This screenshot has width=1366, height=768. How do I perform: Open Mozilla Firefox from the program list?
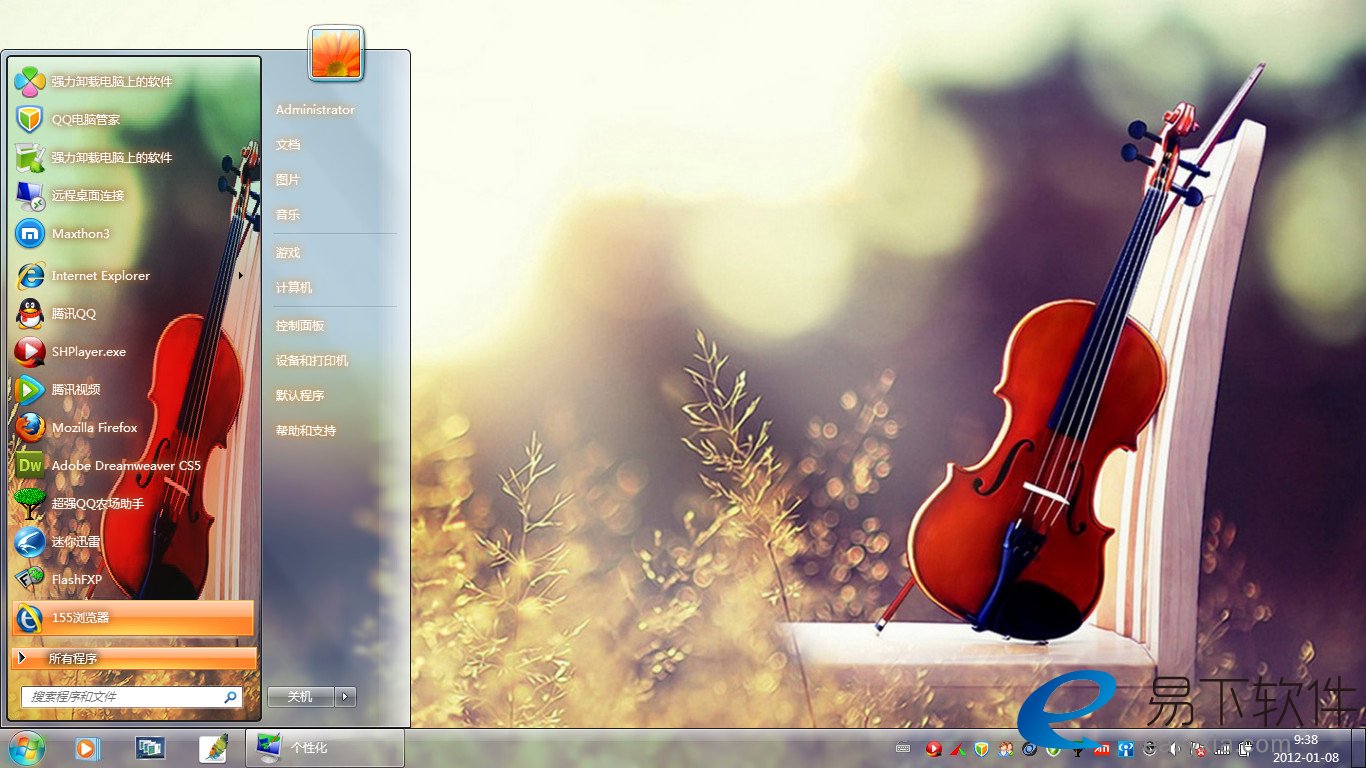94,428
